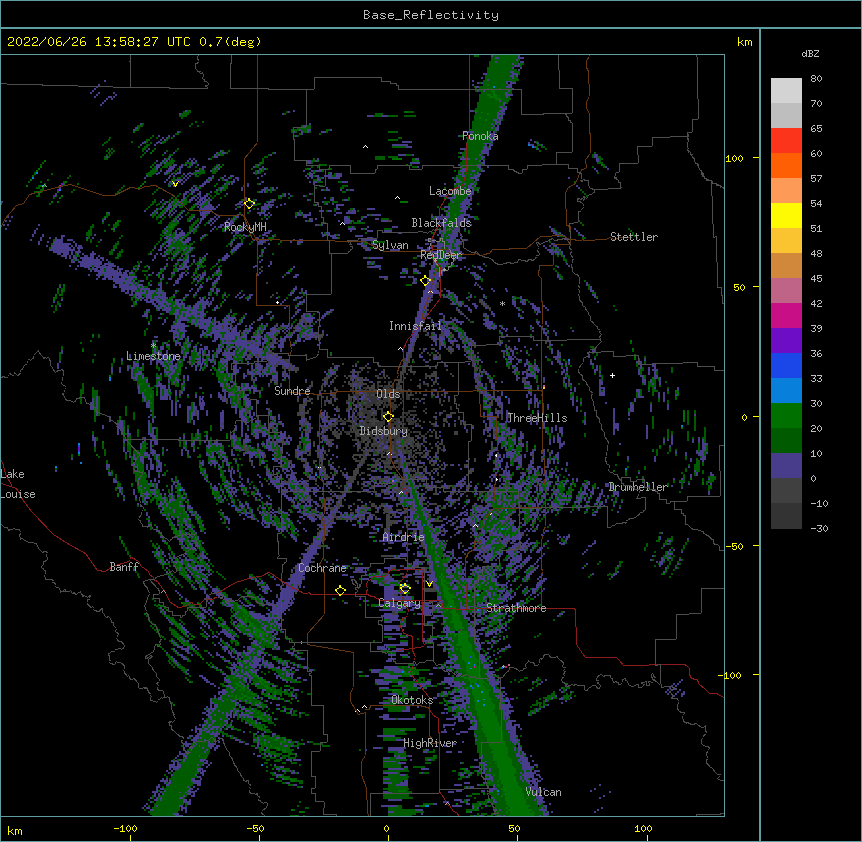Click the Limestone label

(x=153, y=356)
